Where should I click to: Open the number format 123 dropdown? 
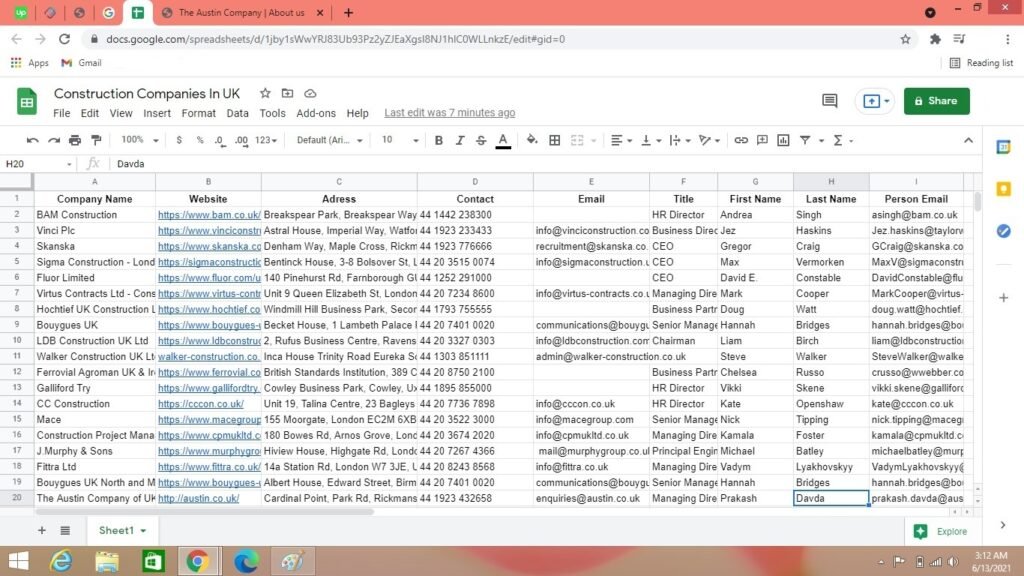tap(266, 140)
